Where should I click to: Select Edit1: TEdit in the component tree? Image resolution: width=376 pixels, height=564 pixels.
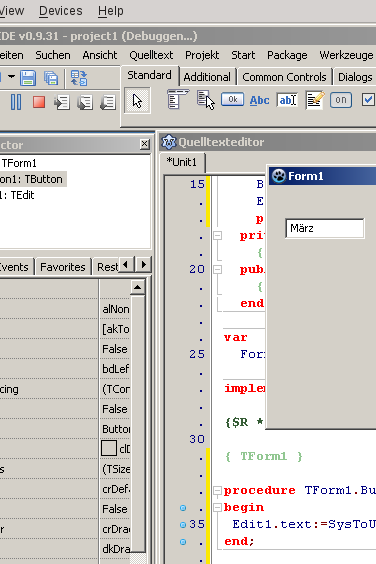(x=17, y=195)
